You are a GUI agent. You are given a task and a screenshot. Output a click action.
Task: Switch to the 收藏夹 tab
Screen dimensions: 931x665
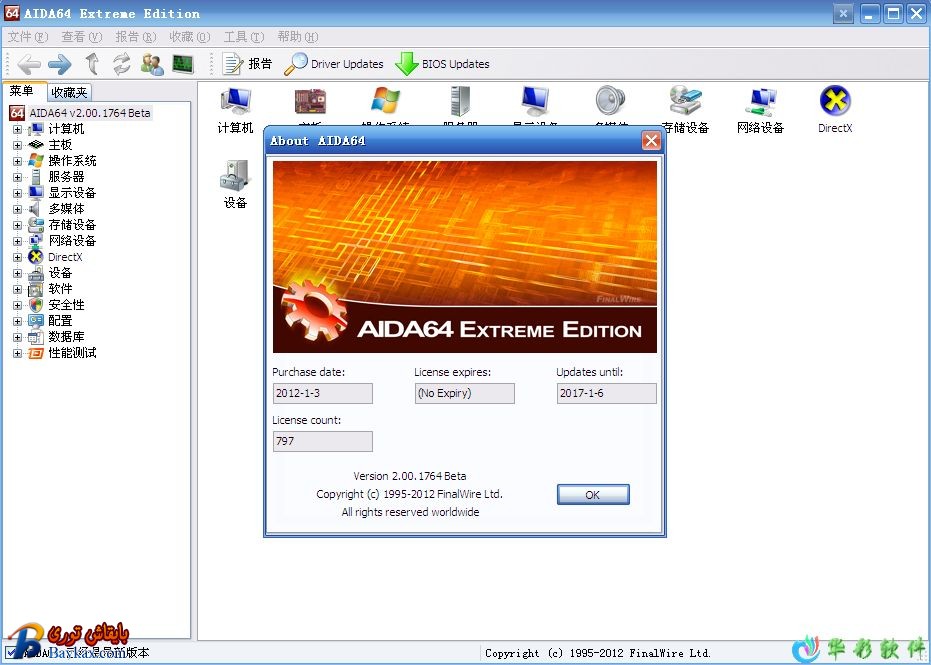(x=69, y=92)
